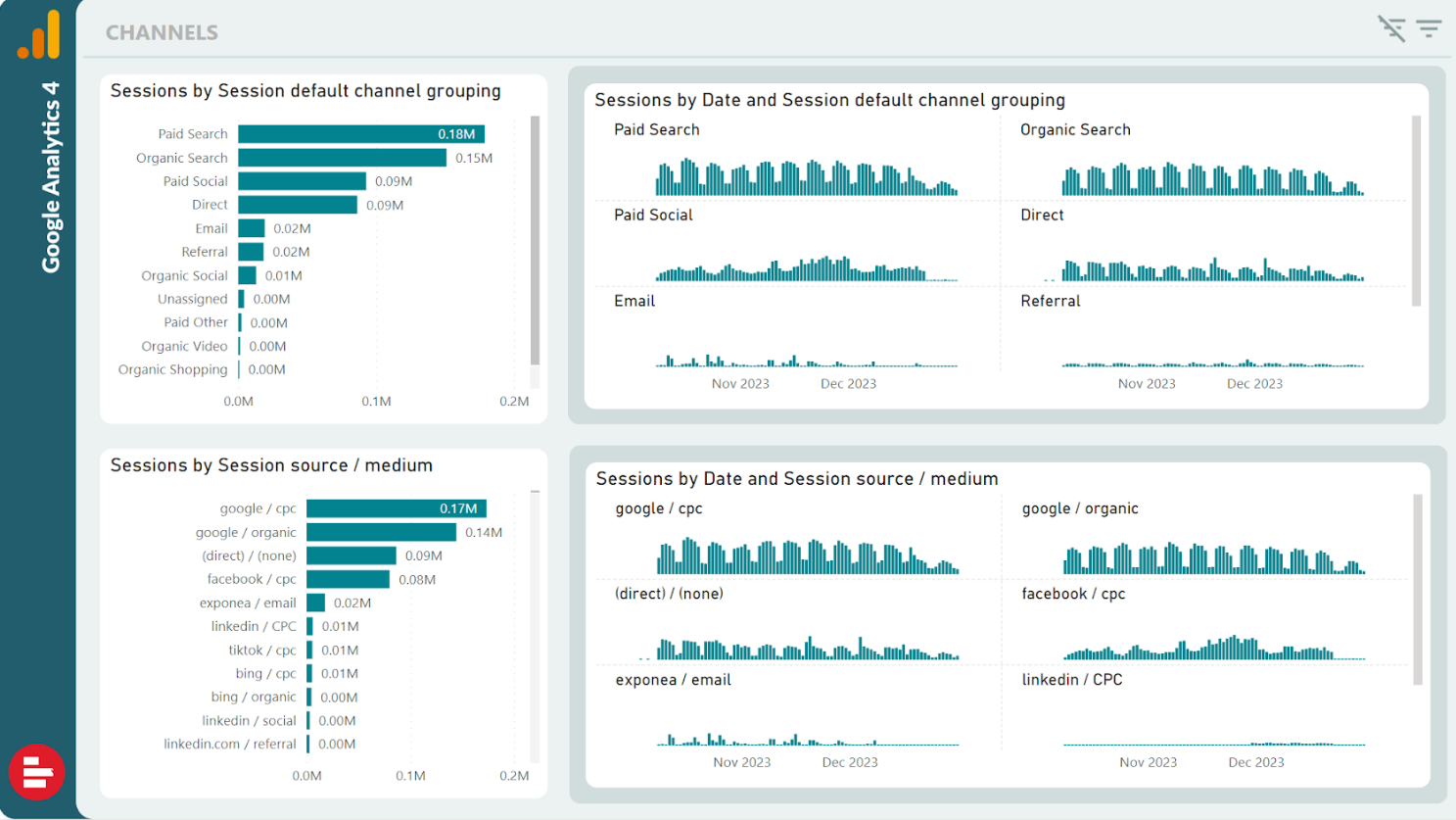Click the google / organic bar
This screenshot has height=820, width=1456.
(381, 532)
